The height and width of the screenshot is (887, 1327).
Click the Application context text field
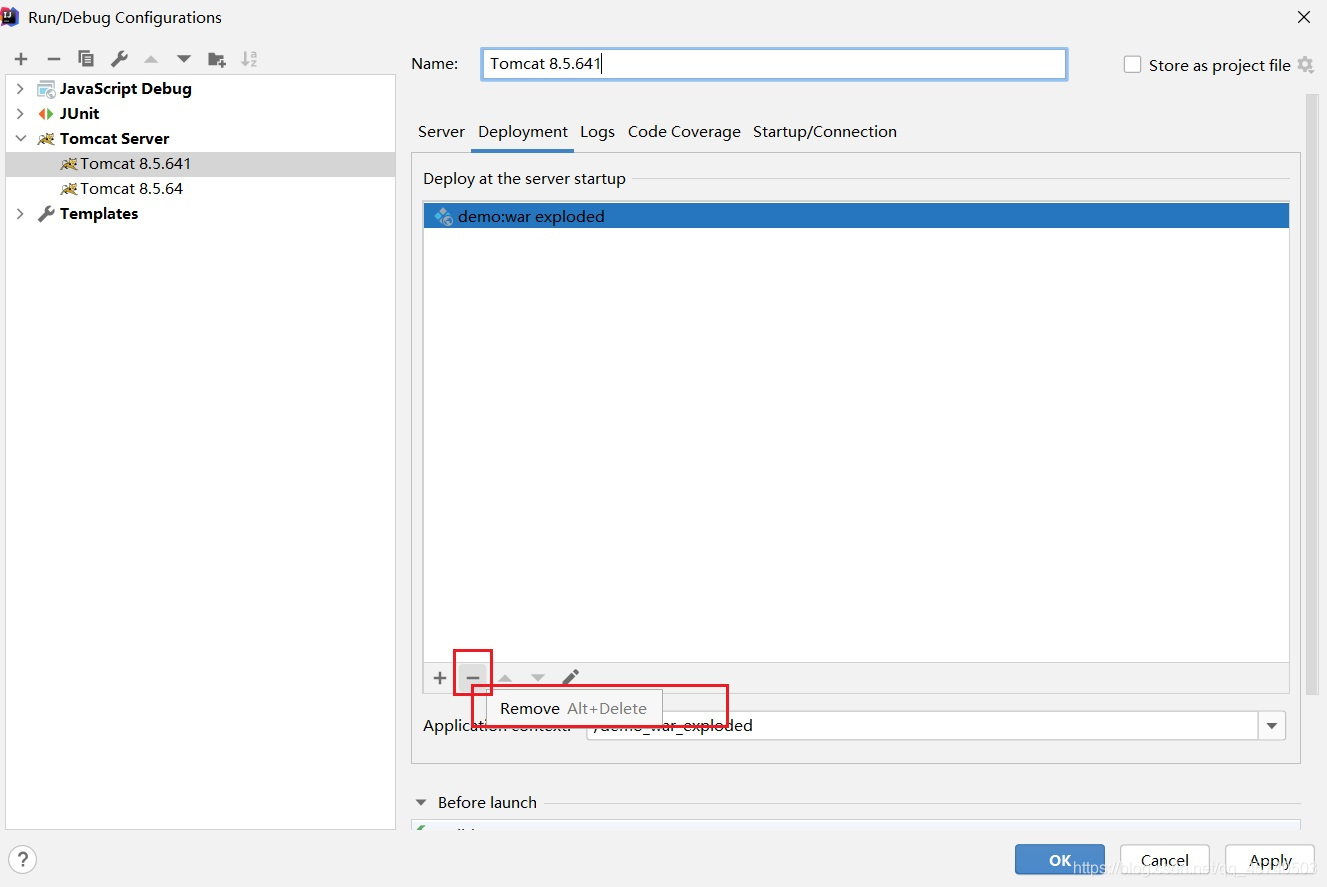pyautogui.click(x=922, y=726)
